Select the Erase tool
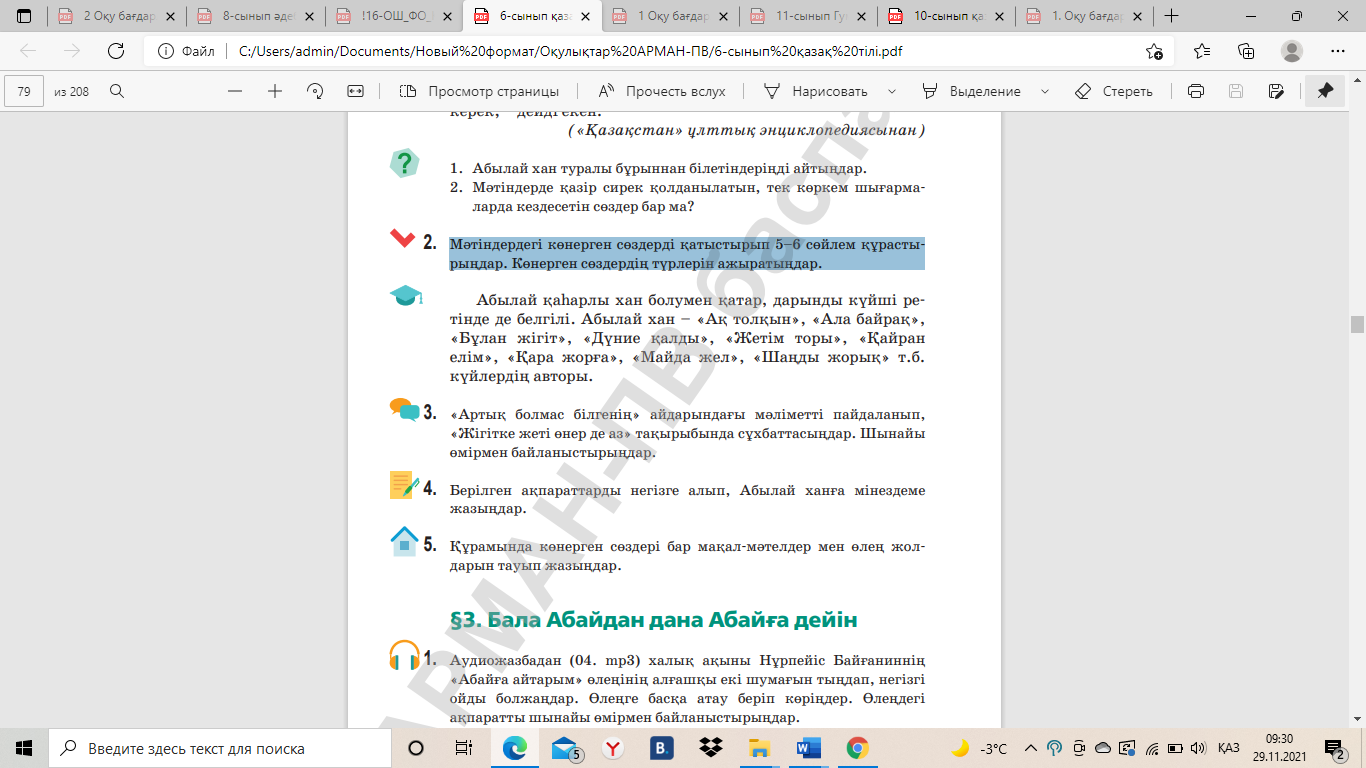The width and height of the screenshot is (1366, 768). pos(1114,91)
